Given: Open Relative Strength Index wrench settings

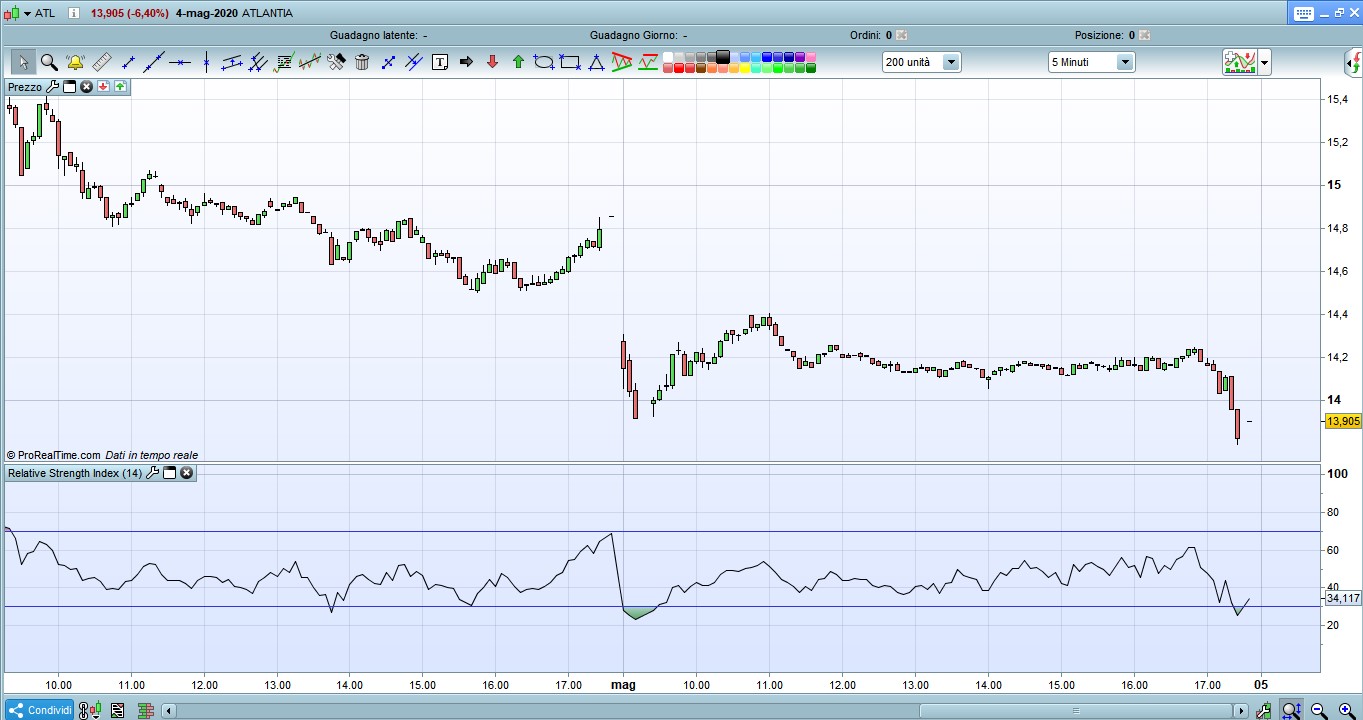Looking at the screenshot, I should point(153,473).
